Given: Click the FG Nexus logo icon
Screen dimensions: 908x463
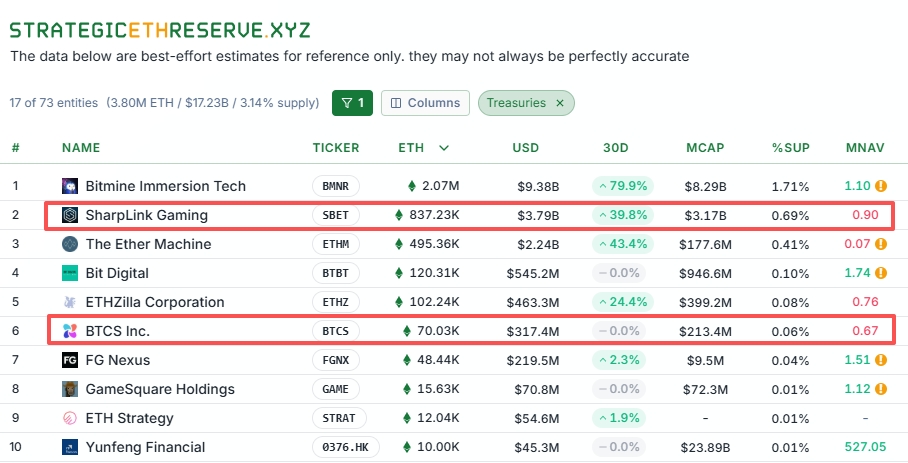Looking at the screenshot, I should (70, 360).
